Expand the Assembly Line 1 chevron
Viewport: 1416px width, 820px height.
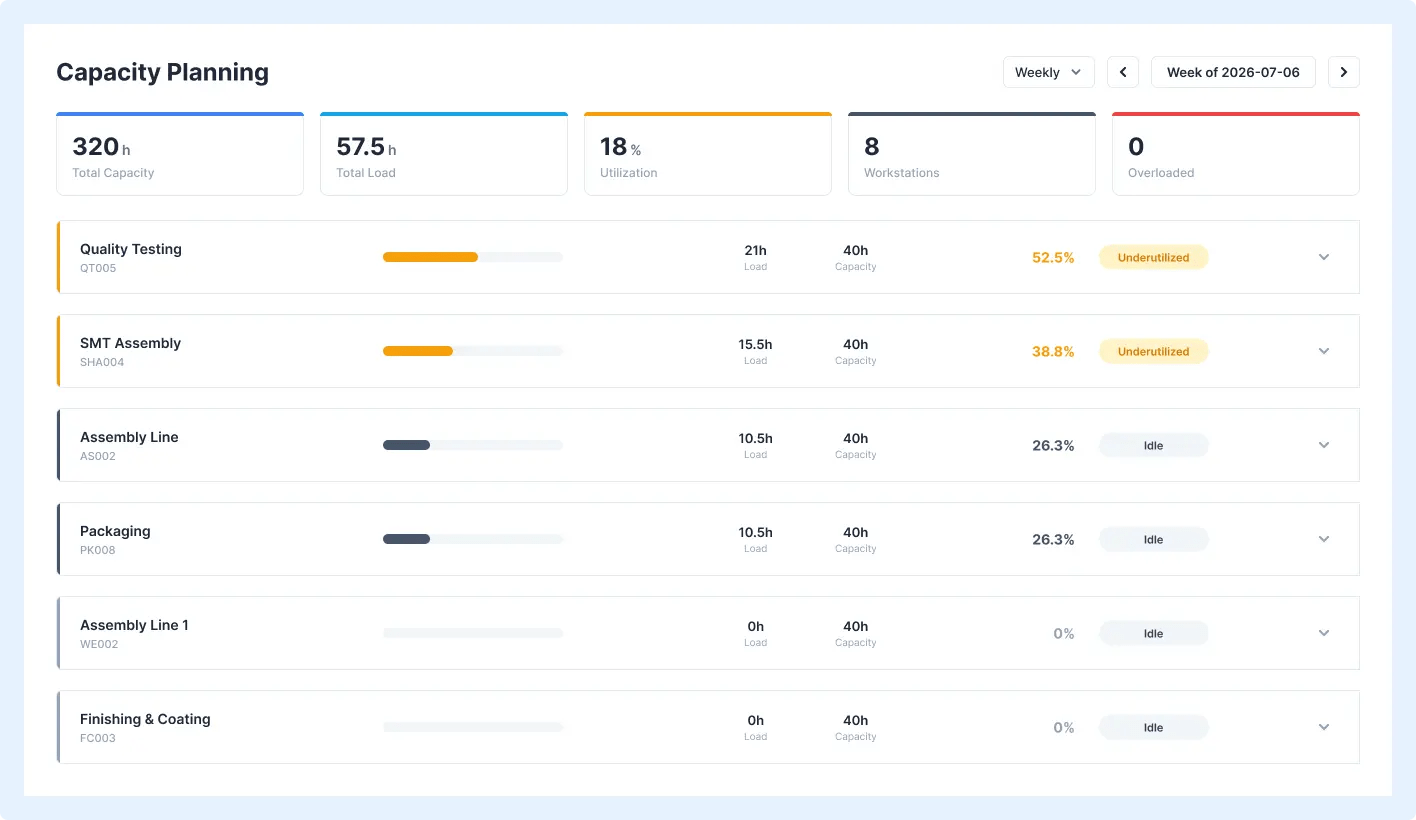pyautogui.click(x=1324, y=633)
